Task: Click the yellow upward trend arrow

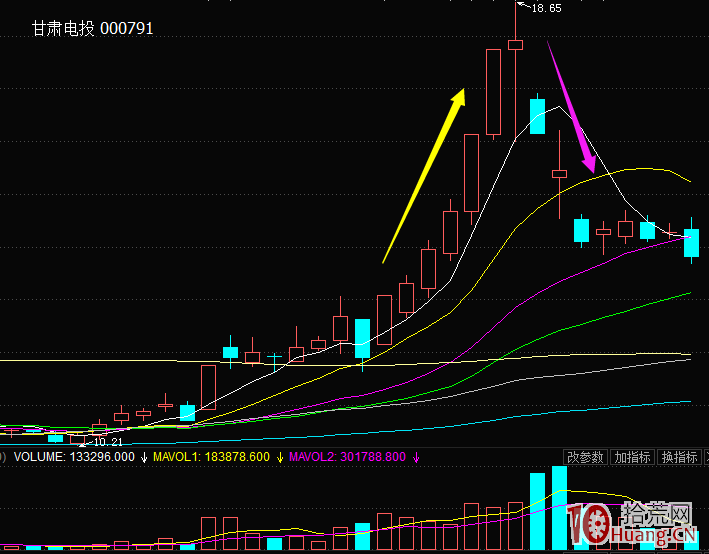Action: coord(425,175)
